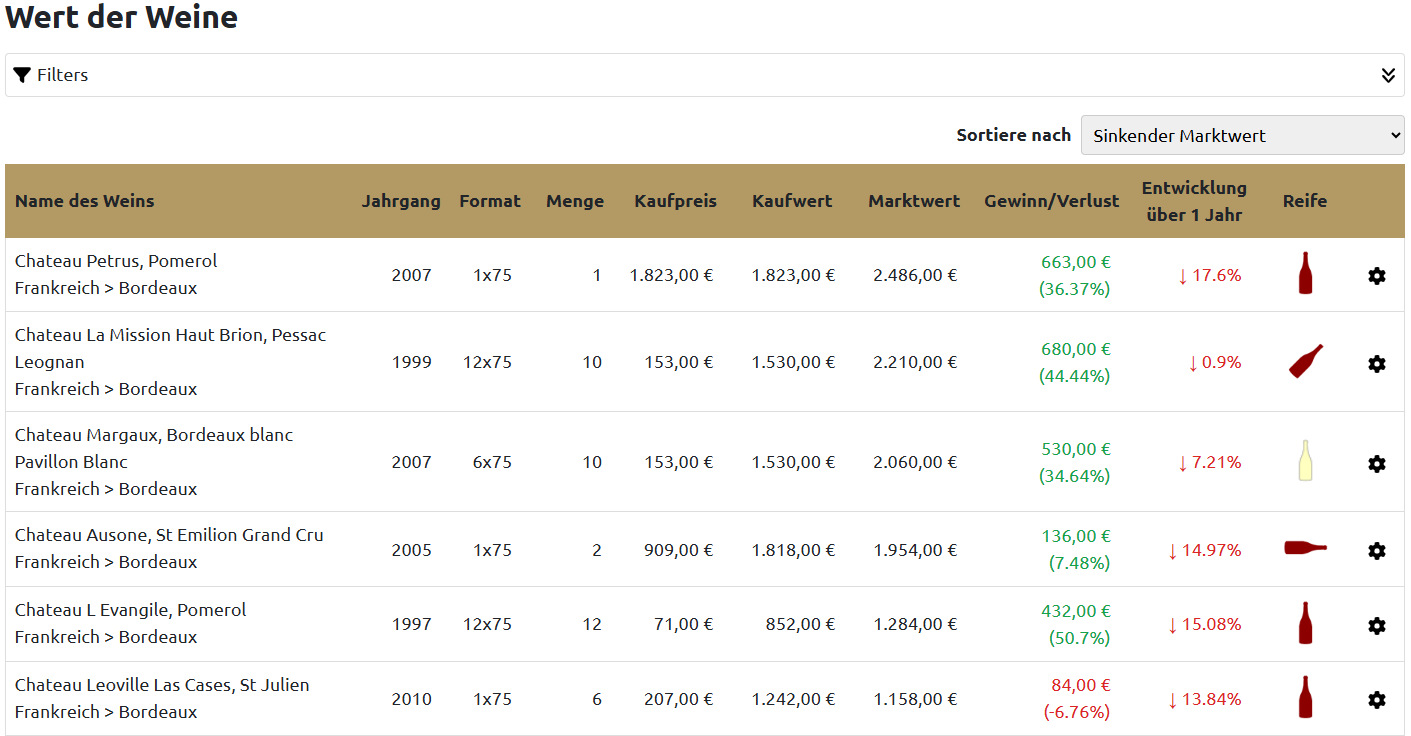Screen dimensions: 1411x736
Task: Open the Sortiere nach dropdown
Action: point(1243,135)
